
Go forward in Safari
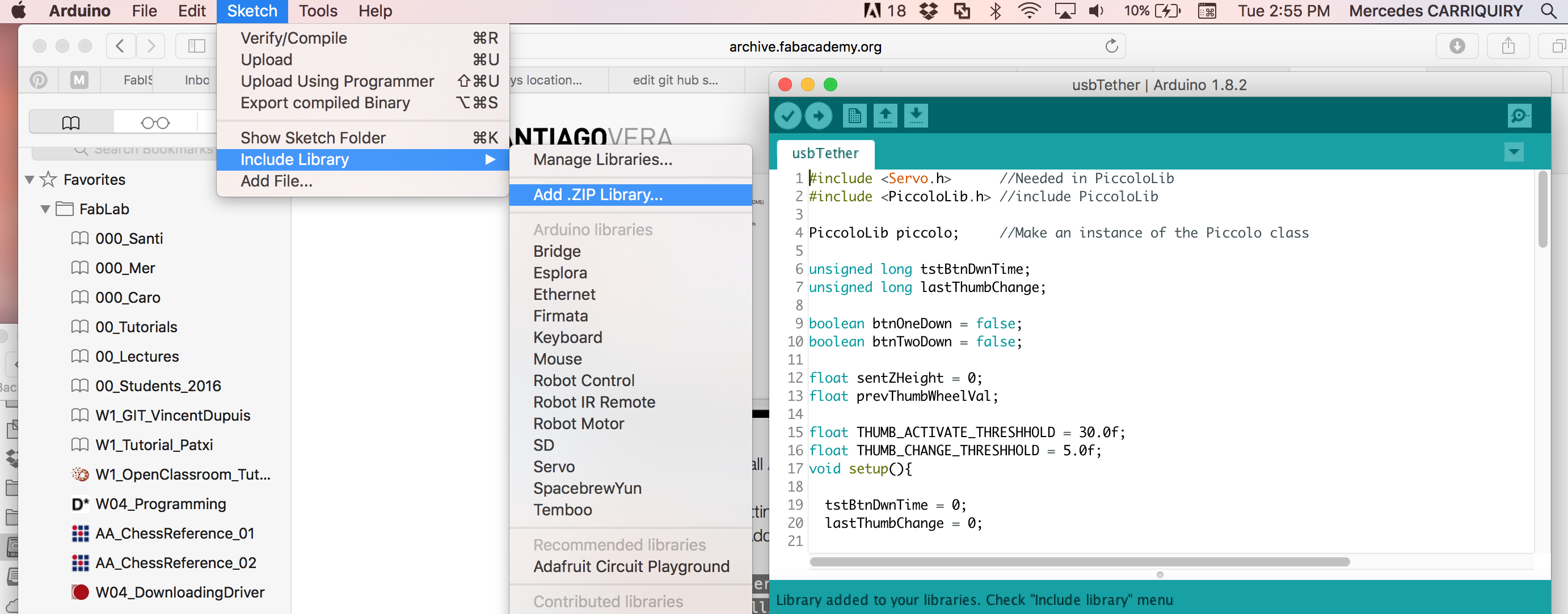pos(150,46)
